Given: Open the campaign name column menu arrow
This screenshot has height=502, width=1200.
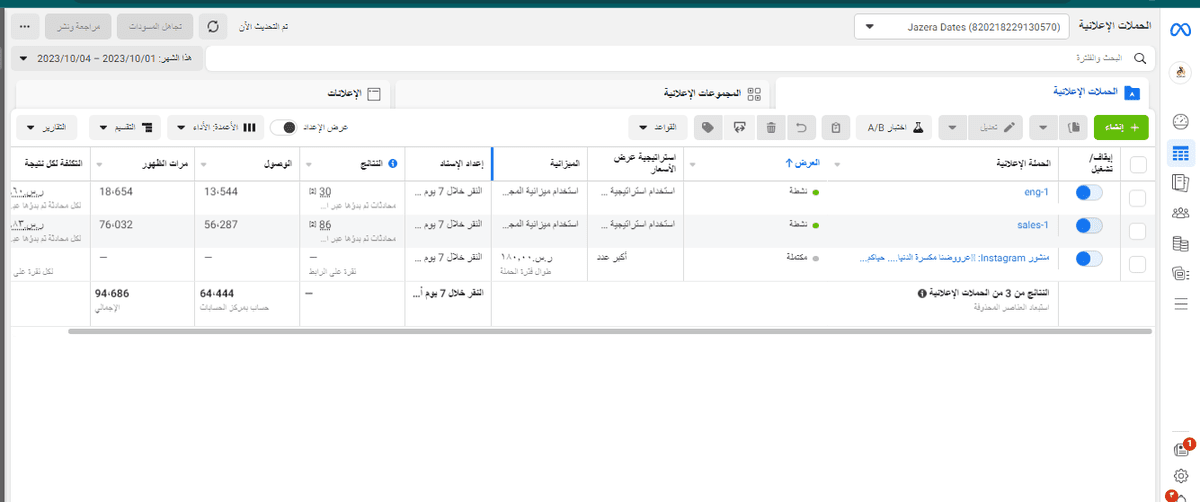Looking at the screenshot, I should coord(837,163).
